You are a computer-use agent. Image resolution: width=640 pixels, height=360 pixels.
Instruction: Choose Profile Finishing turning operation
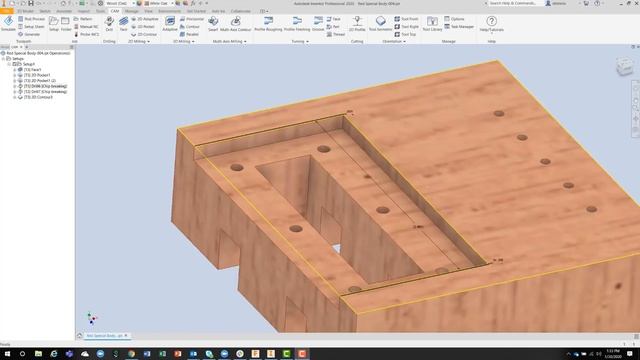297,24
